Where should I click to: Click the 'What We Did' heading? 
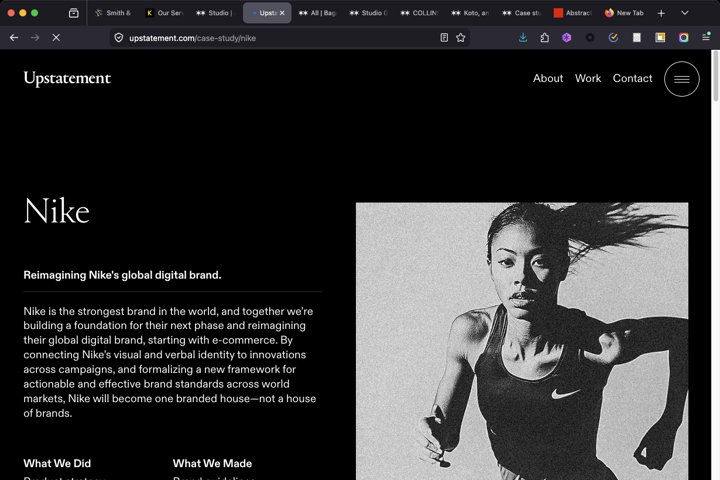[57, 463]
